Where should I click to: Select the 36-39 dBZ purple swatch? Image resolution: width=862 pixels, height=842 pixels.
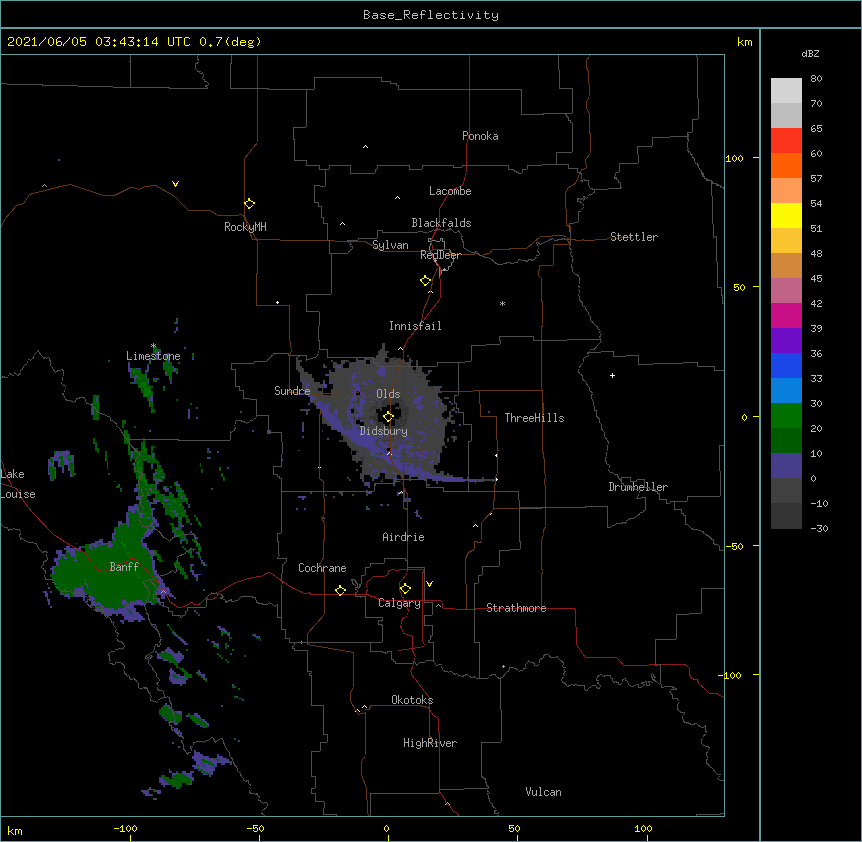786,341
